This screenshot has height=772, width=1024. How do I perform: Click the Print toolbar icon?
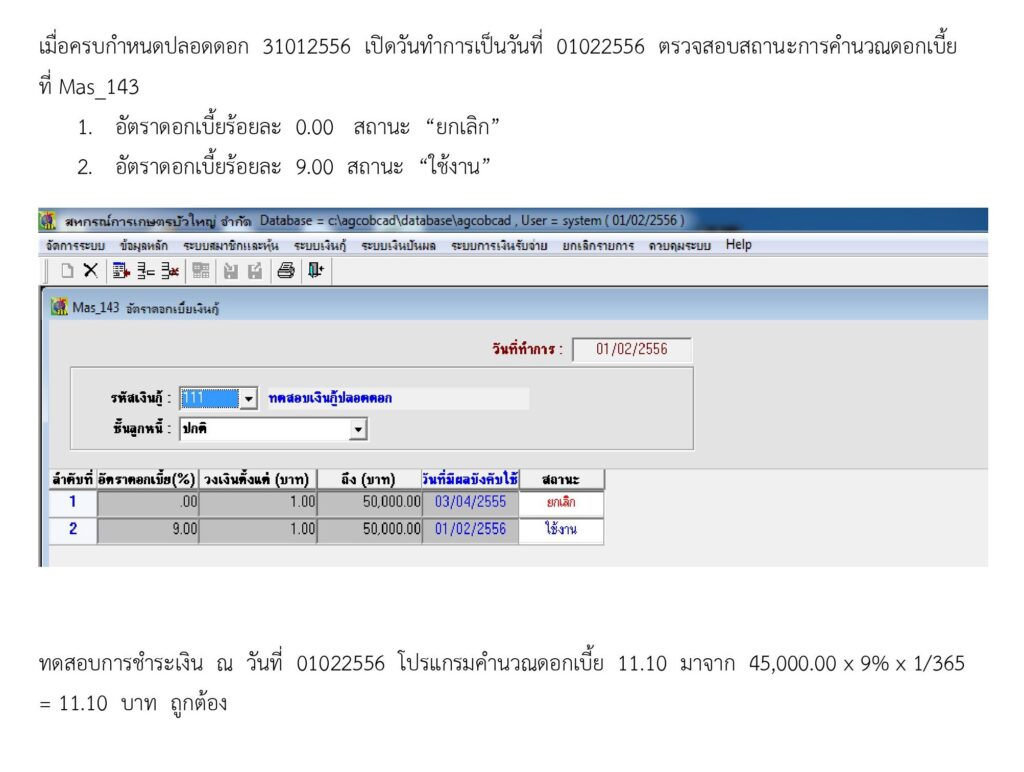[x=286, y=270]
